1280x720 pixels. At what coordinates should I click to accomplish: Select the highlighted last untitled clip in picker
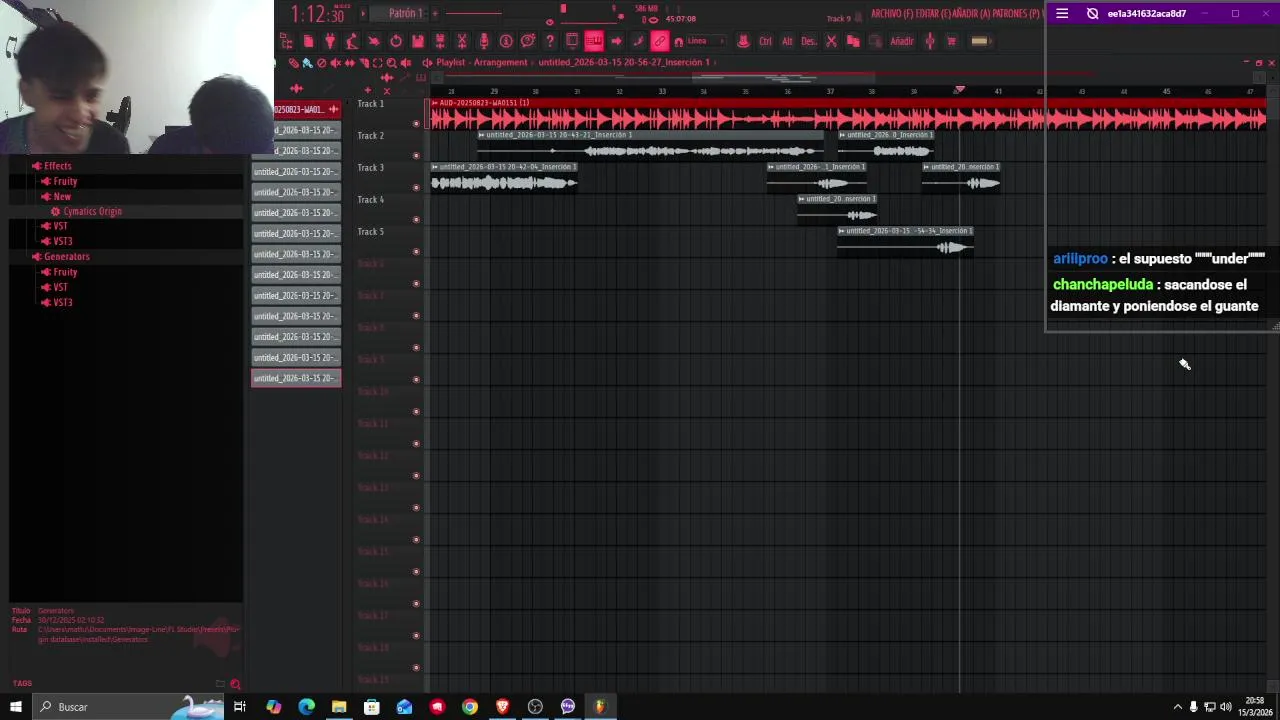pyautogui.click(x=296, y=378)
